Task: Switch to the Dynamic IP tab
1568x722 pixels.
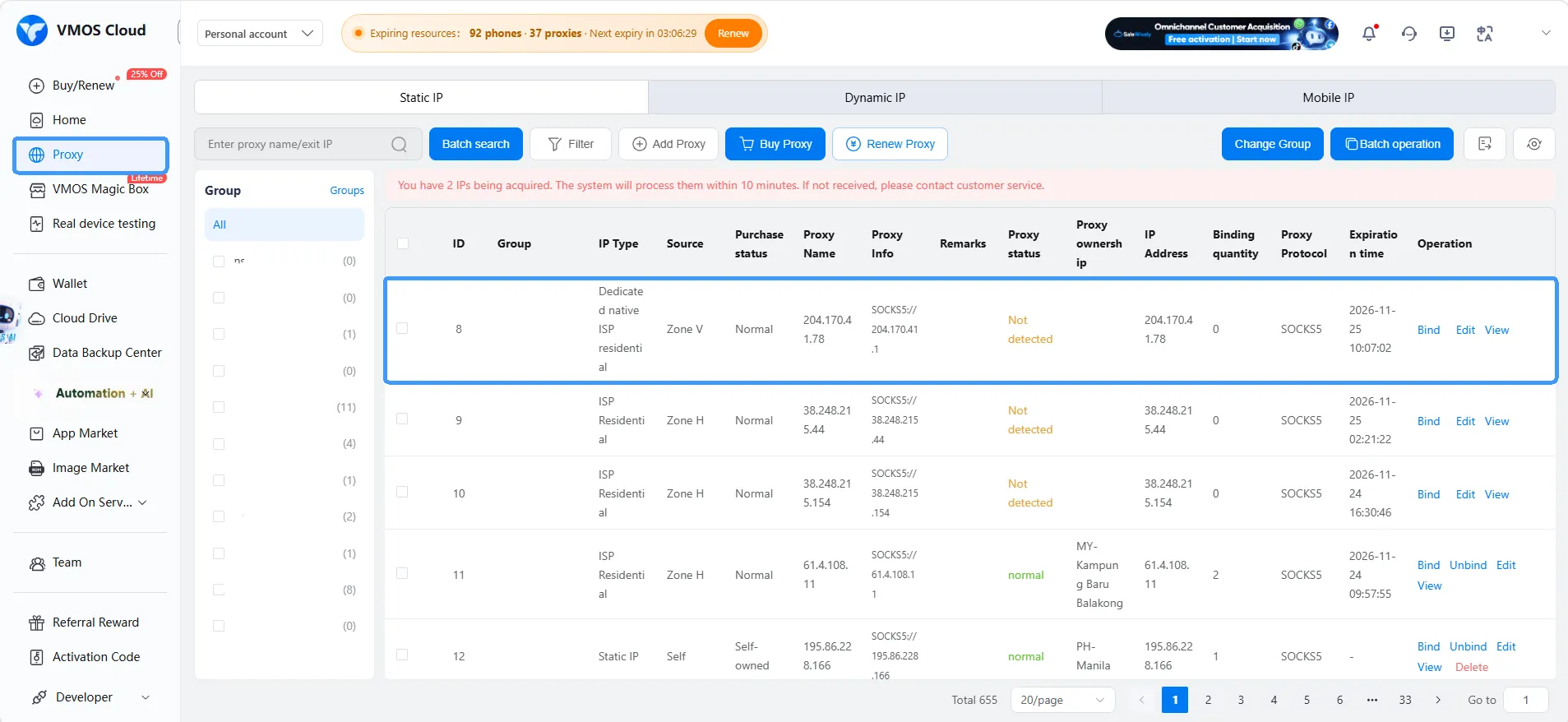Action: (x=875, y=97)
